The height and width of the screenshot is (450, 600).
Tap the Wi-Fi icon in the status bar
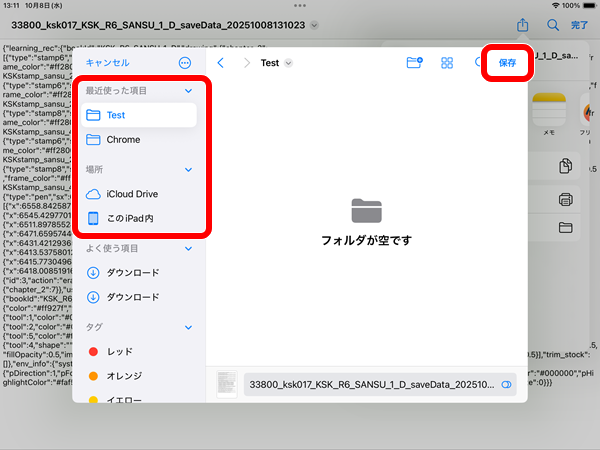pyautogui.click(x=556, y=5)
